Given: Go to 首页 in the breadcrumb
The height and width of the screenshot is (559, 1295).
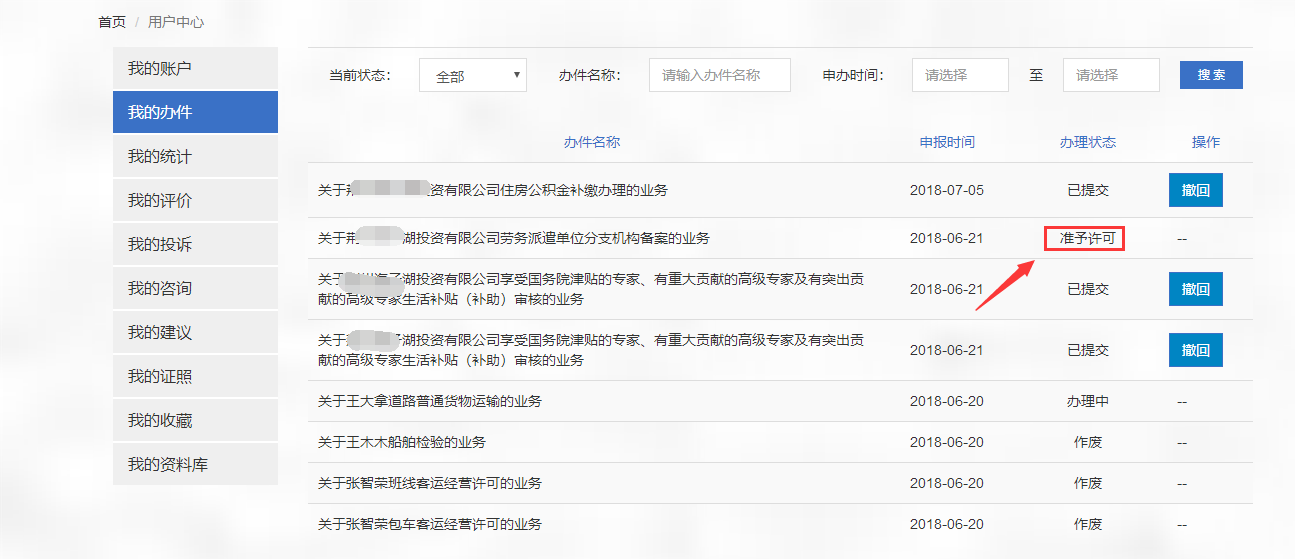Looking at the screenshot, I should click(x=112, y=22).
